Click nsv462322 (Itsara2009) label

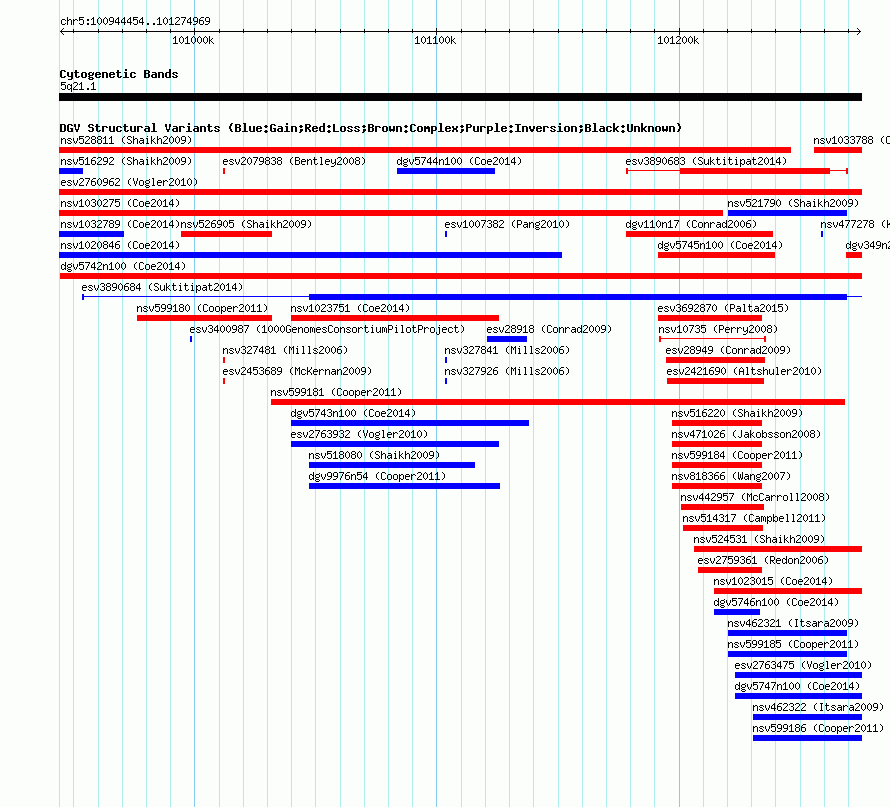818,707
